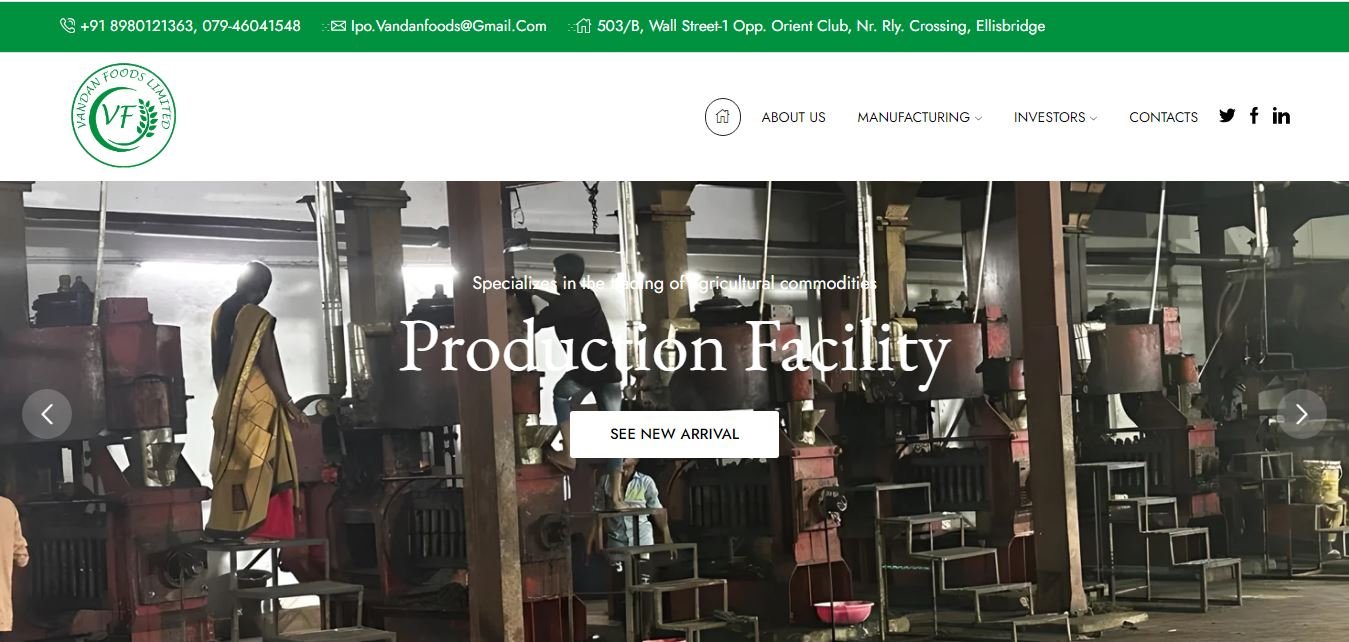
Task: Click the Wall Street-1 Ellisbridge address text
Action: (821, 26)
